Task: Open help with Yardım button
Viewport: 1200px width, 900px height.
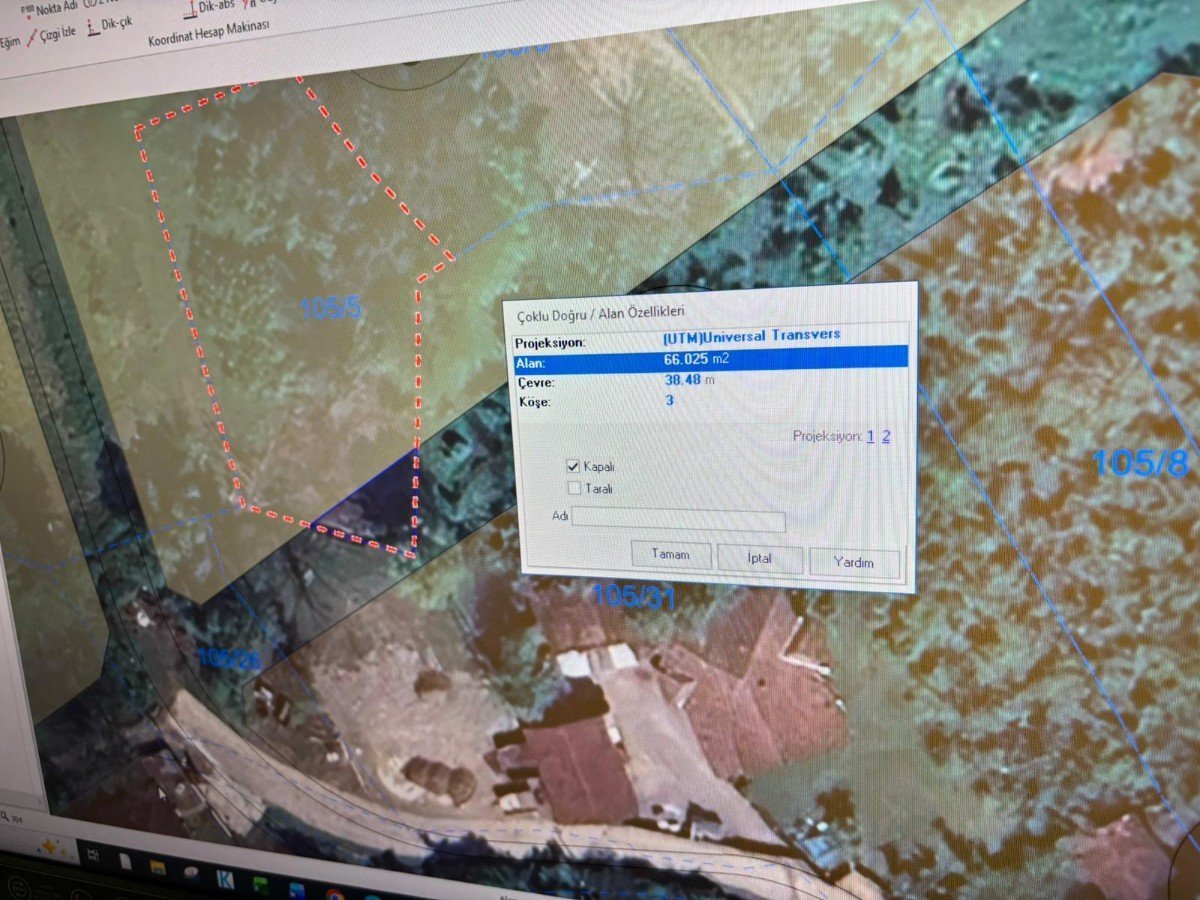Action: (x=853, y=562)
